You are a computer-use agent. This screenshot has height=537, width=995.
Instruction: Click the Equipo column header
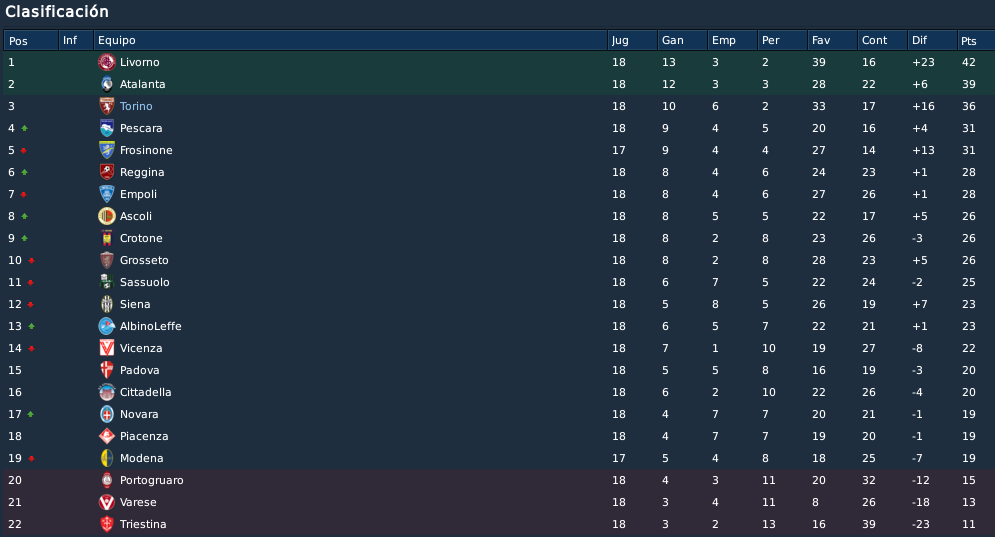tap(350, 40)
